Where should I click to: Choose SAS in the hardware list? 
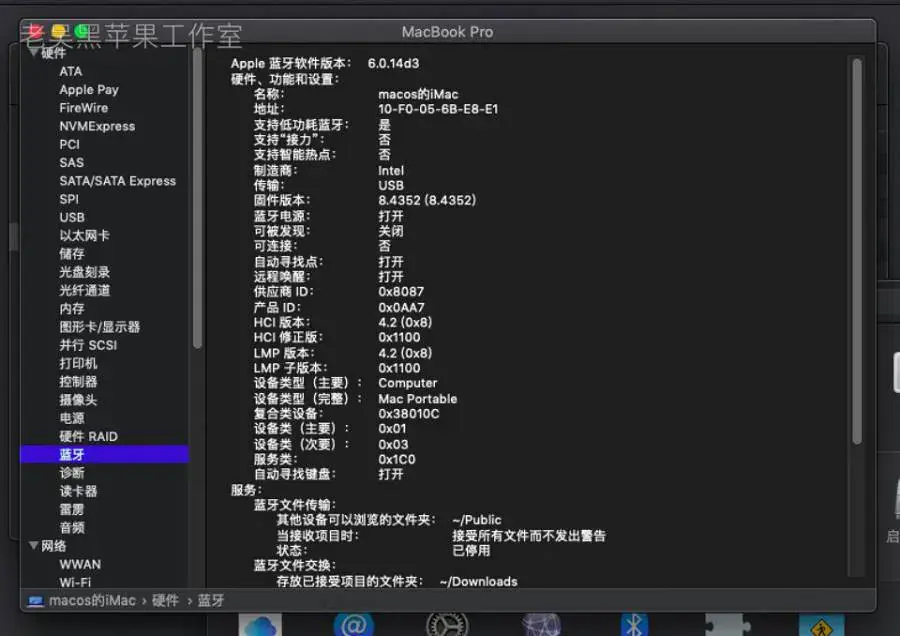coord(72,163)
